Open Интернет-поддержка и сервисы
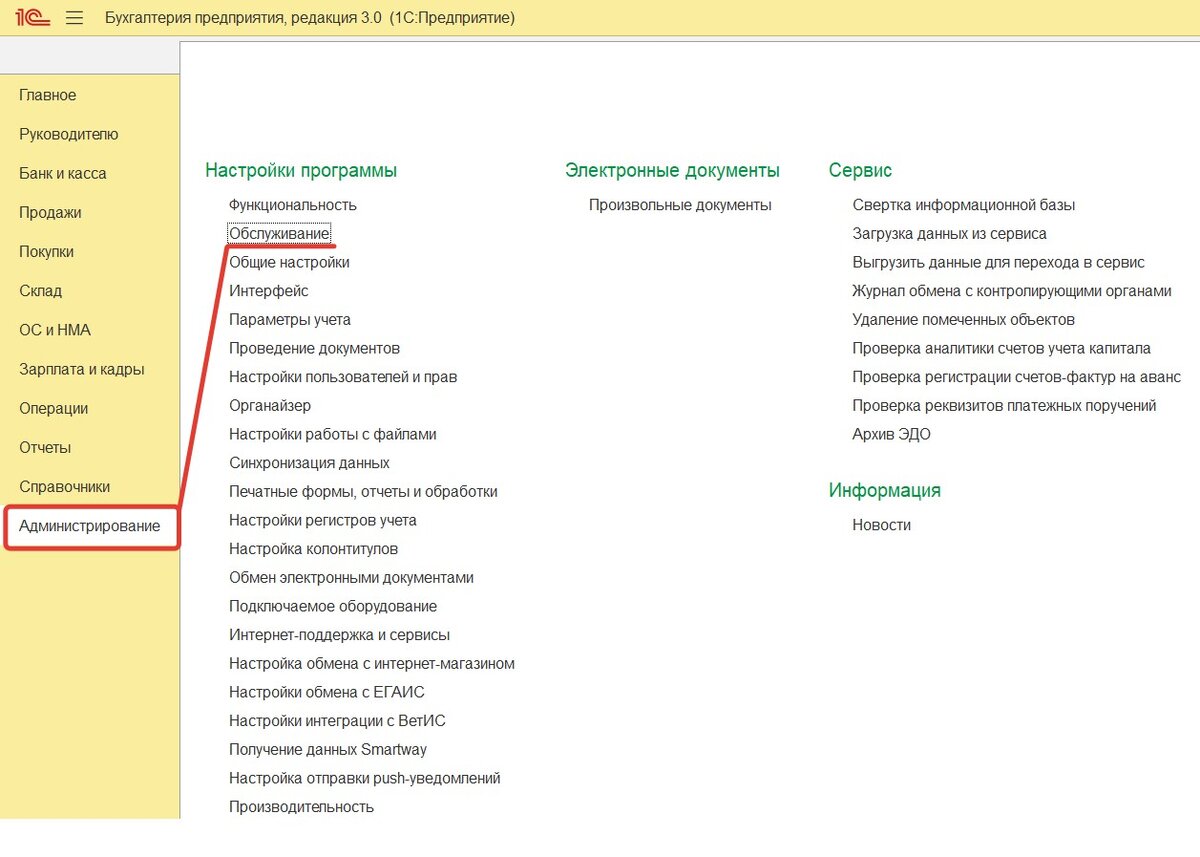The height and width of the screenshot is (857, 1200). click(x=339, y=635)
